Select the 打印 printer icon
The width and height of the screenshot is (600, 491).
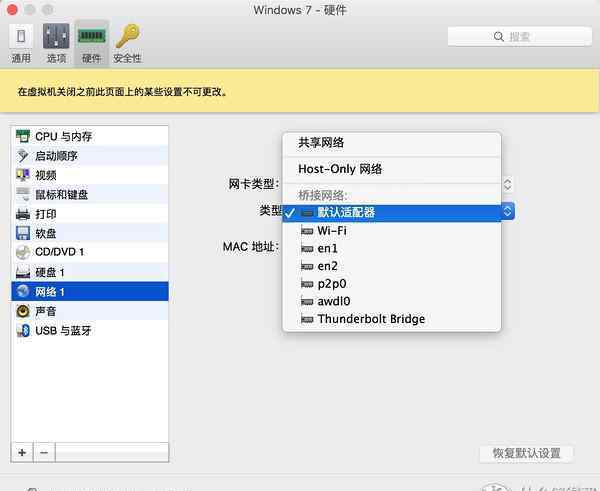[23, 214]
